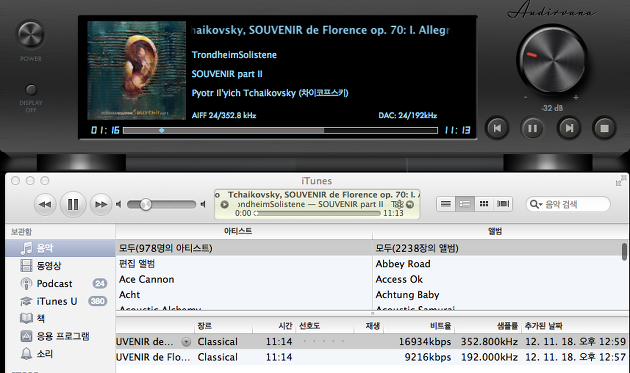Sort tracks by 샘플률 column
The image size is (630, 373).
tap(488, 326)
